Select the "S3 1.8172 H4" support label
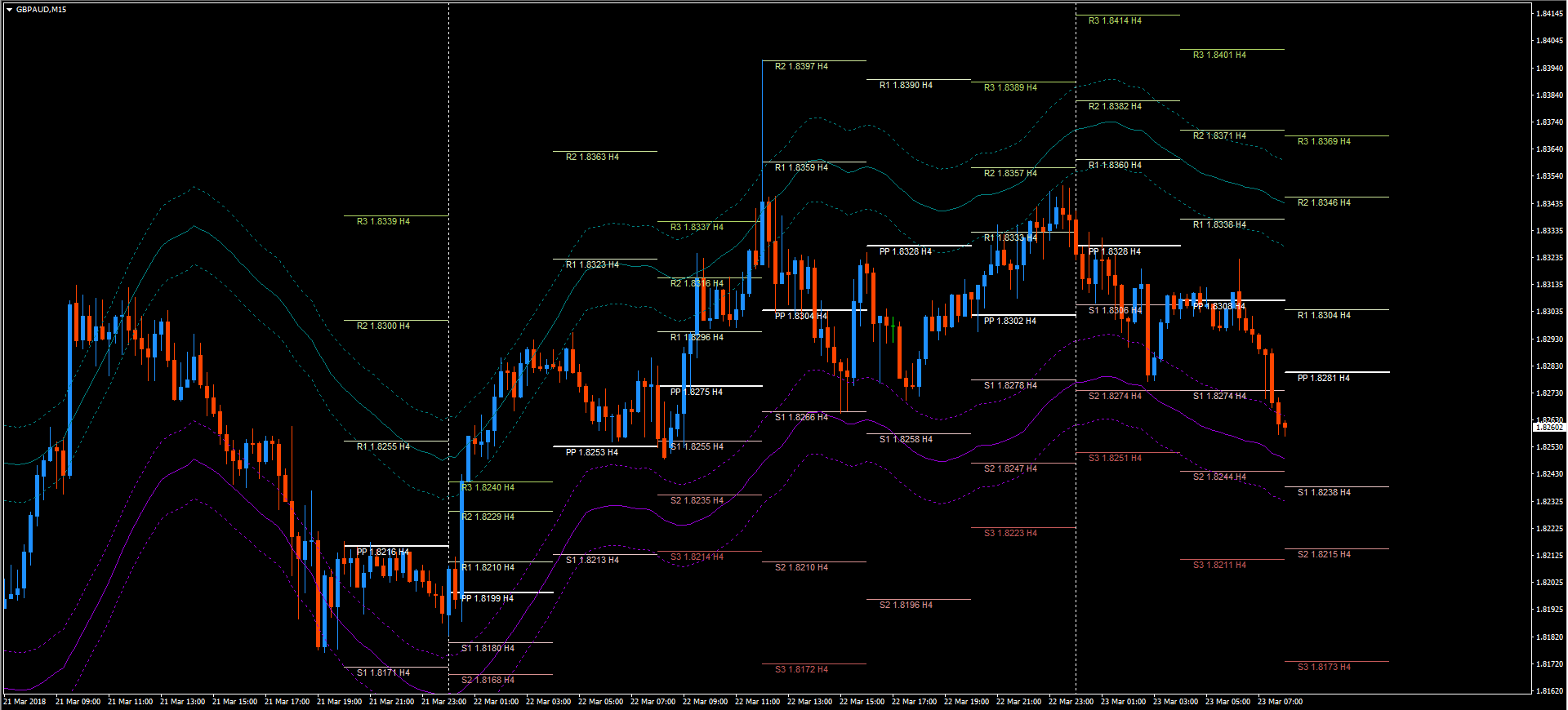This screenshot has height=710, width=1568. pos(801,670)
